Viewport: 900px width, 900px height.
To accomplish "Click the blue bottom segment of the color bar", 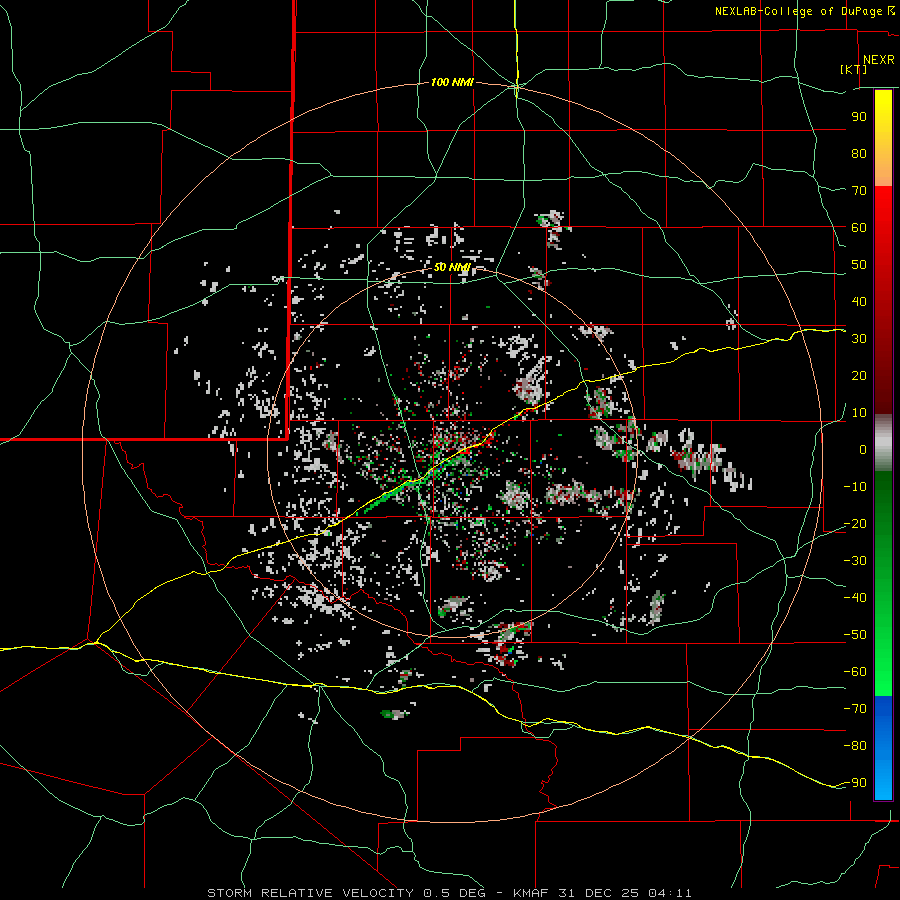I will pos(883,748).
